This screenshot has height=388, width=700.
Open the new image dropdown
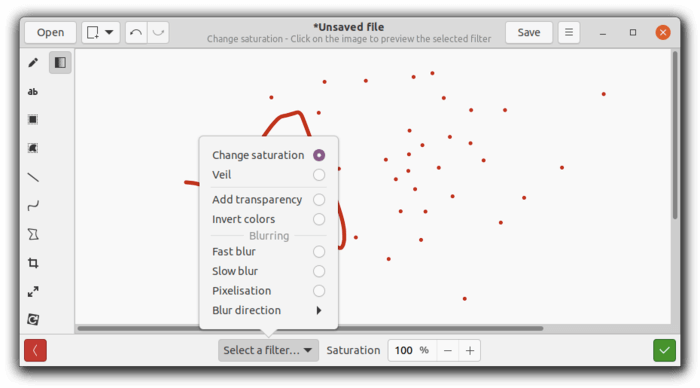click(x=100, y=33)
